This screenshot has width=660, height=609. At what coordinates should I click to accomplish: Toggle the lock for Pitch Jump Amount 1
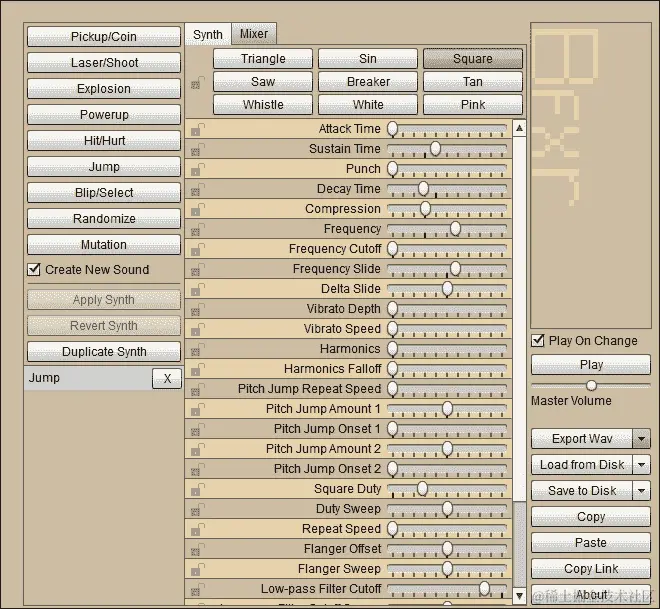(197, 409)
